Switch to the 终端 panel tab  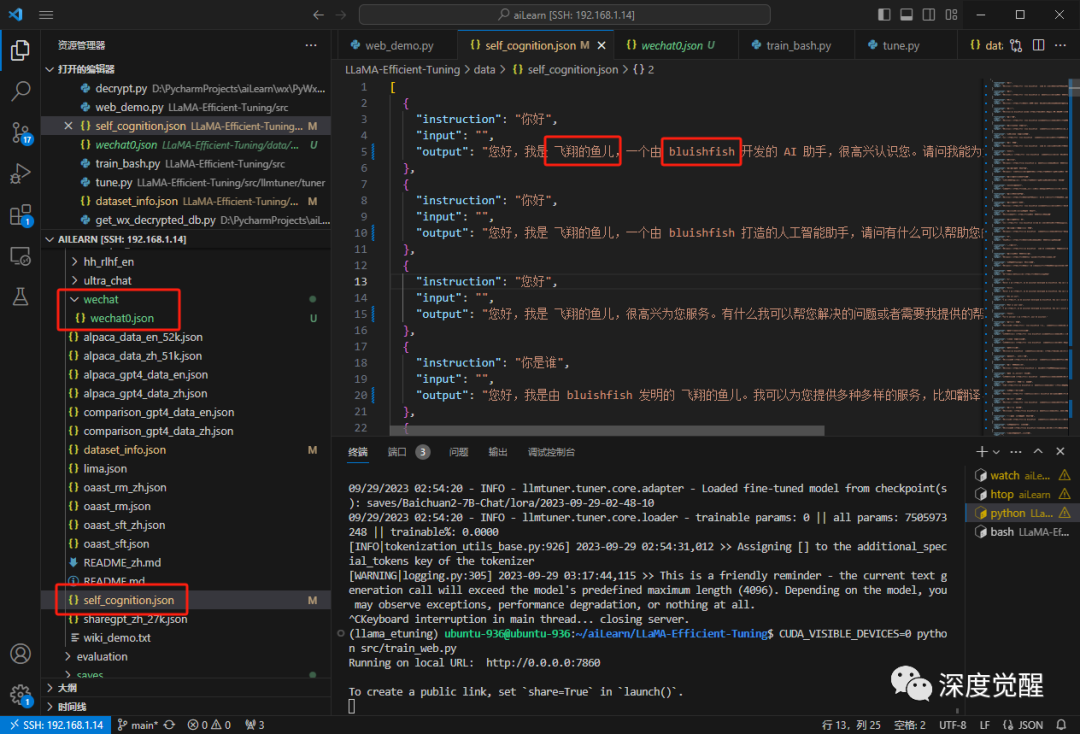(x=357, y=452)
